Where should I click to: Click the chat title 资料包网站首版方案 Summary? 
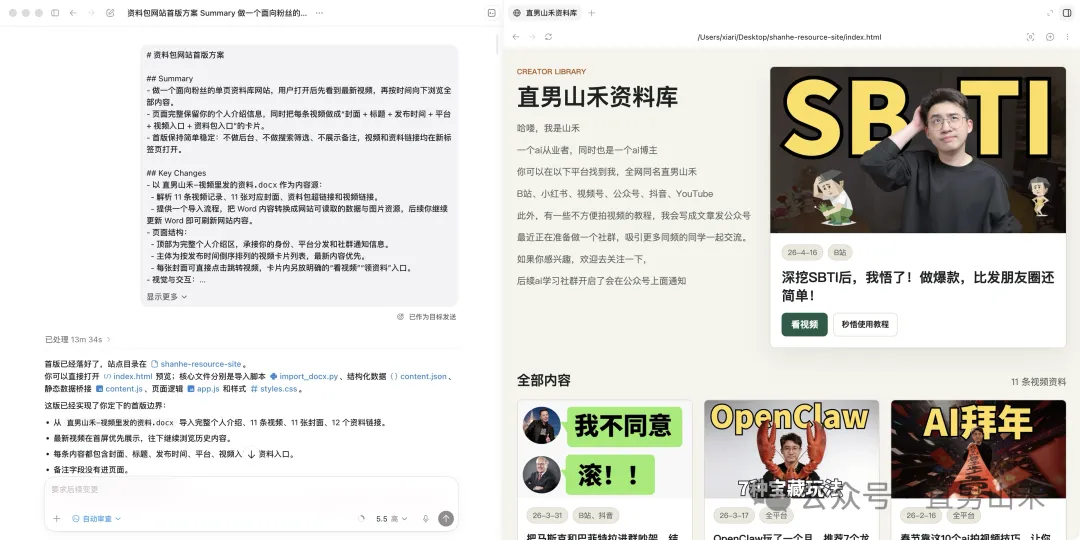click(x=218, y=13)
